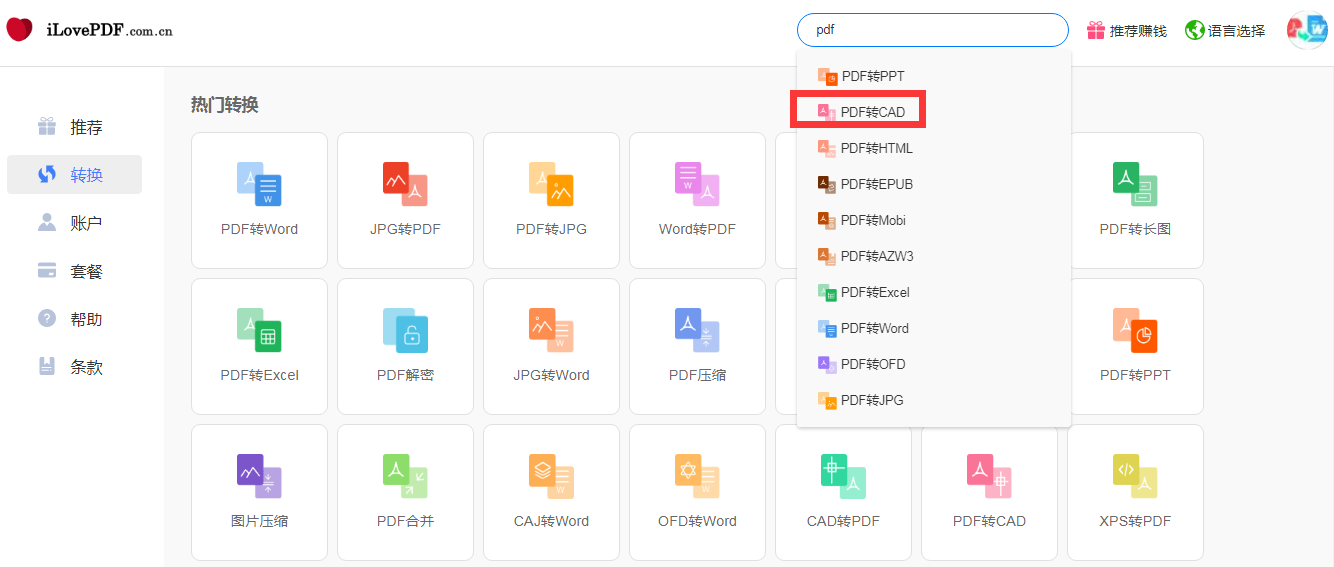Launch the PDF解密 unlock tool

tap(405, 331)
